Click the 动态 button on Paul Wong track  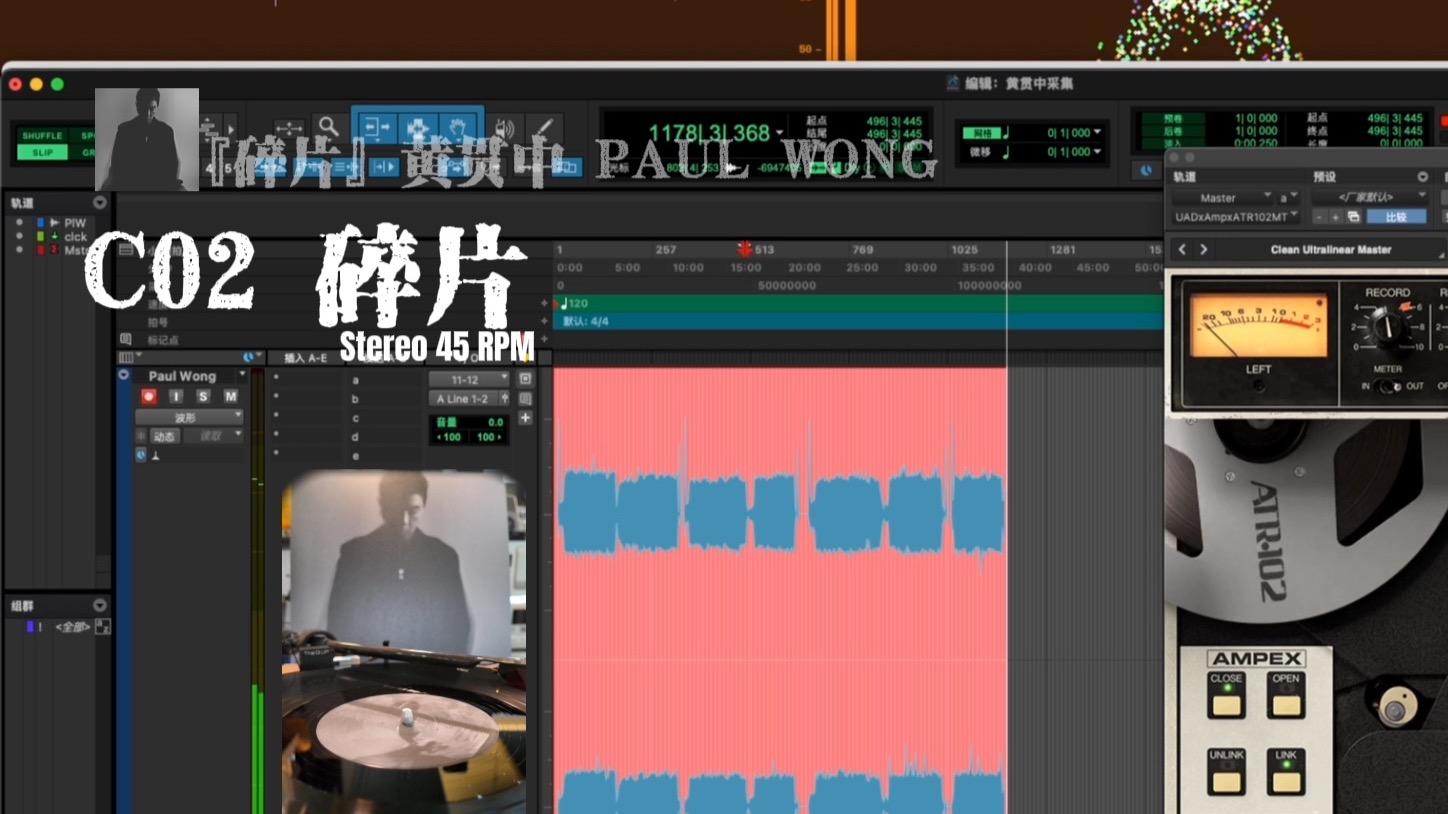(x=165, y=436)
